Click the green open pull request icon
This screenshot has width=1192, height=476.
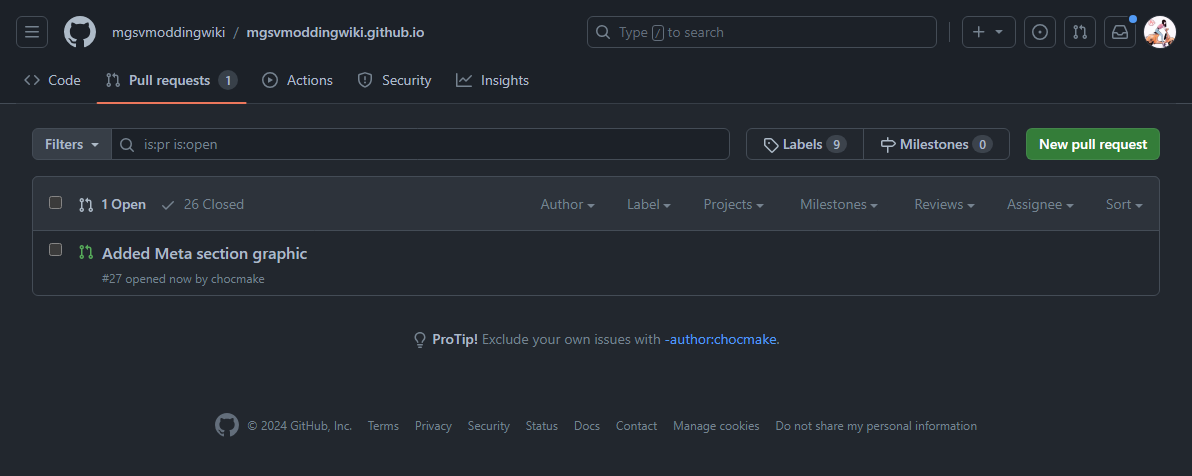tap(86, 251)
